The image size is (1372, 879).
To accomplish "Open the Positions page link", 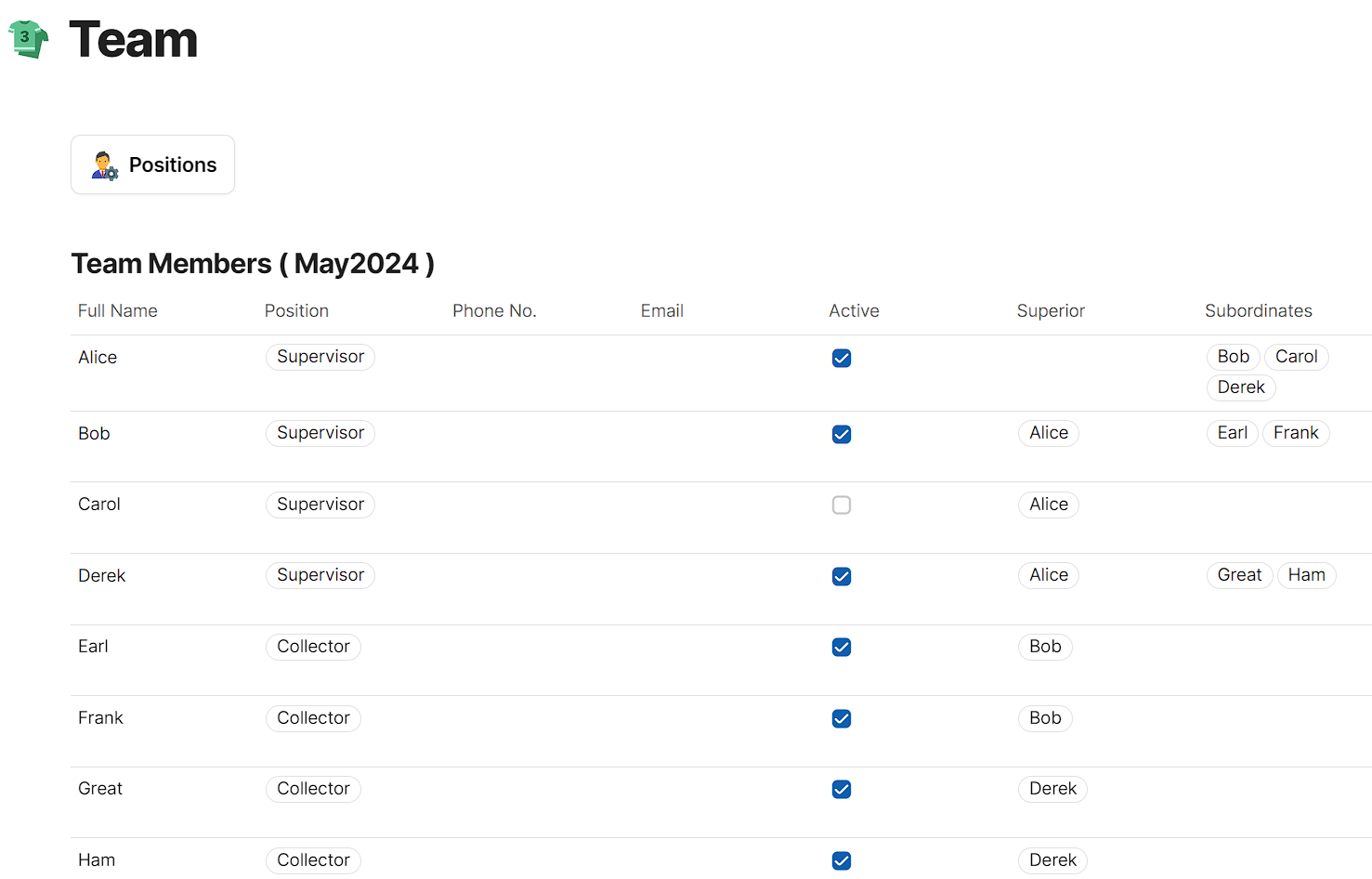I will click(172, 165).
